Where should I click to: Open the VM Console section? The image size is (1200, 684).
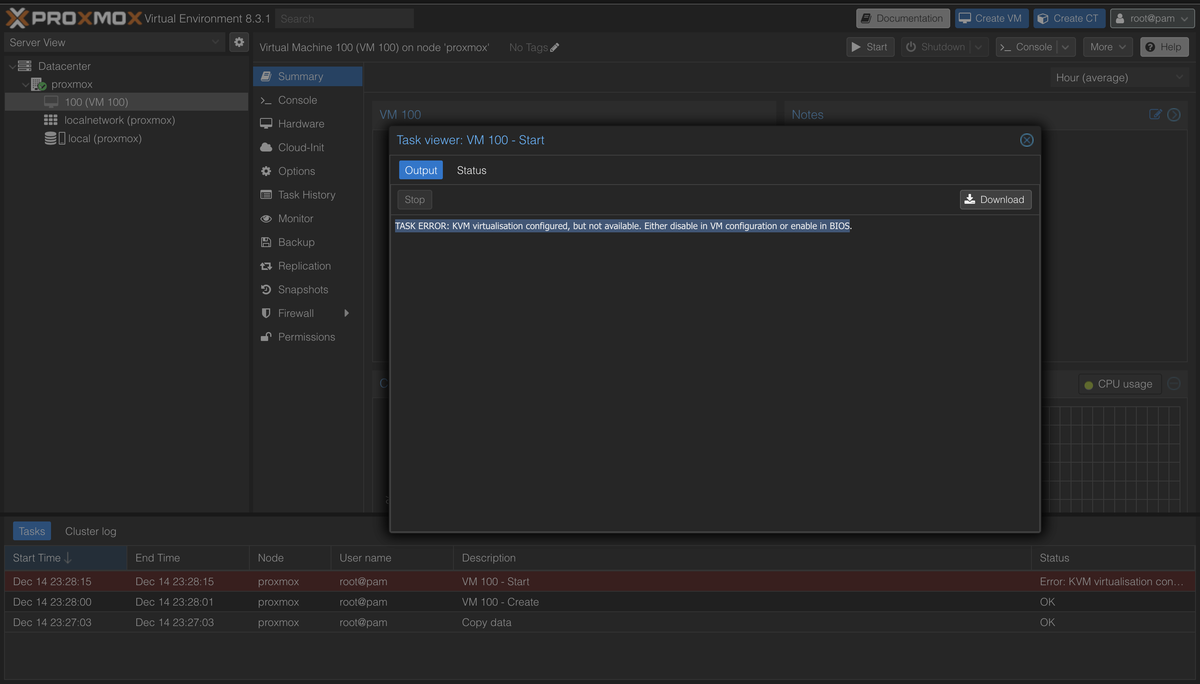pos(308,100)
